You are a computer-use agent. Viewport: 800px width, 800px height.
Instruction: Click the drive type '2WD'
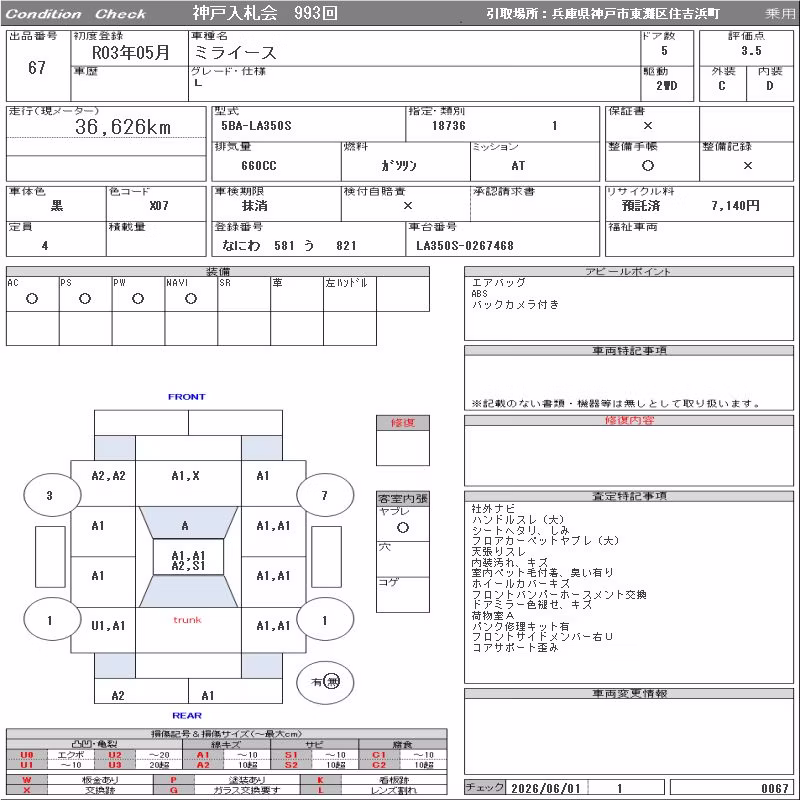666,86
